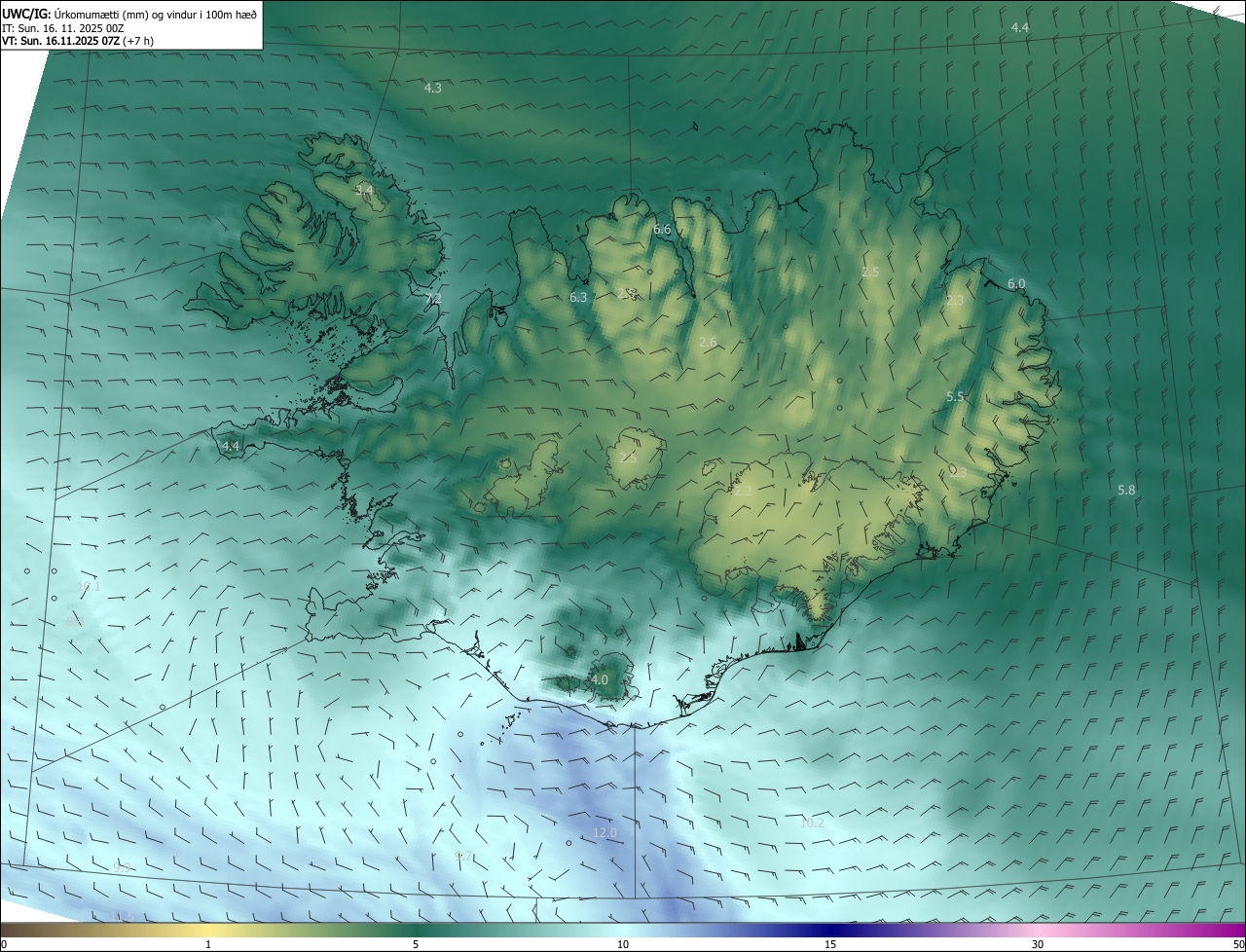Select the 5.5 reading in east Iceland
The height and width of the screenshot is (952, 1246).
pyautogui.click(x=956, y=397)
